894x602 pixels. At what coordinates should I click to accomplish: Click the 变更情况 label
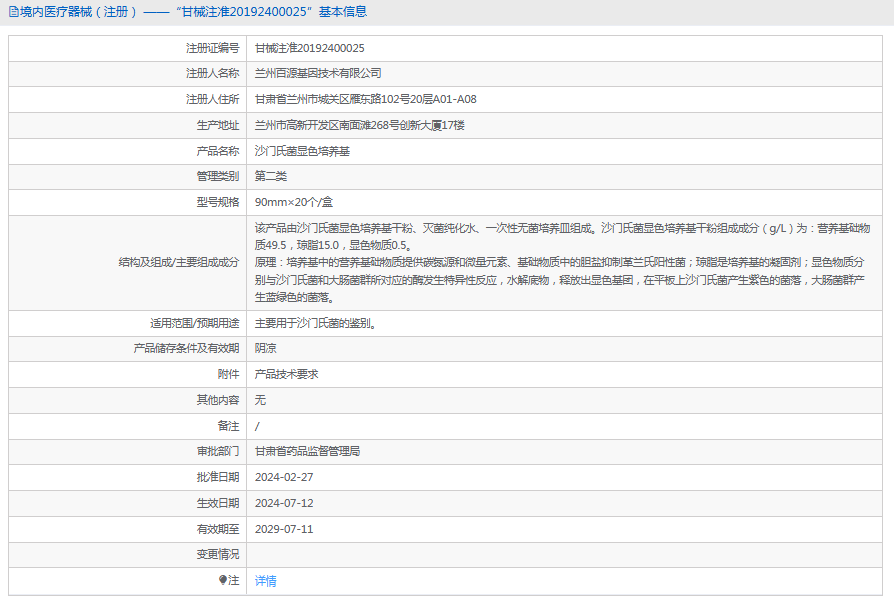coord(218,554)
